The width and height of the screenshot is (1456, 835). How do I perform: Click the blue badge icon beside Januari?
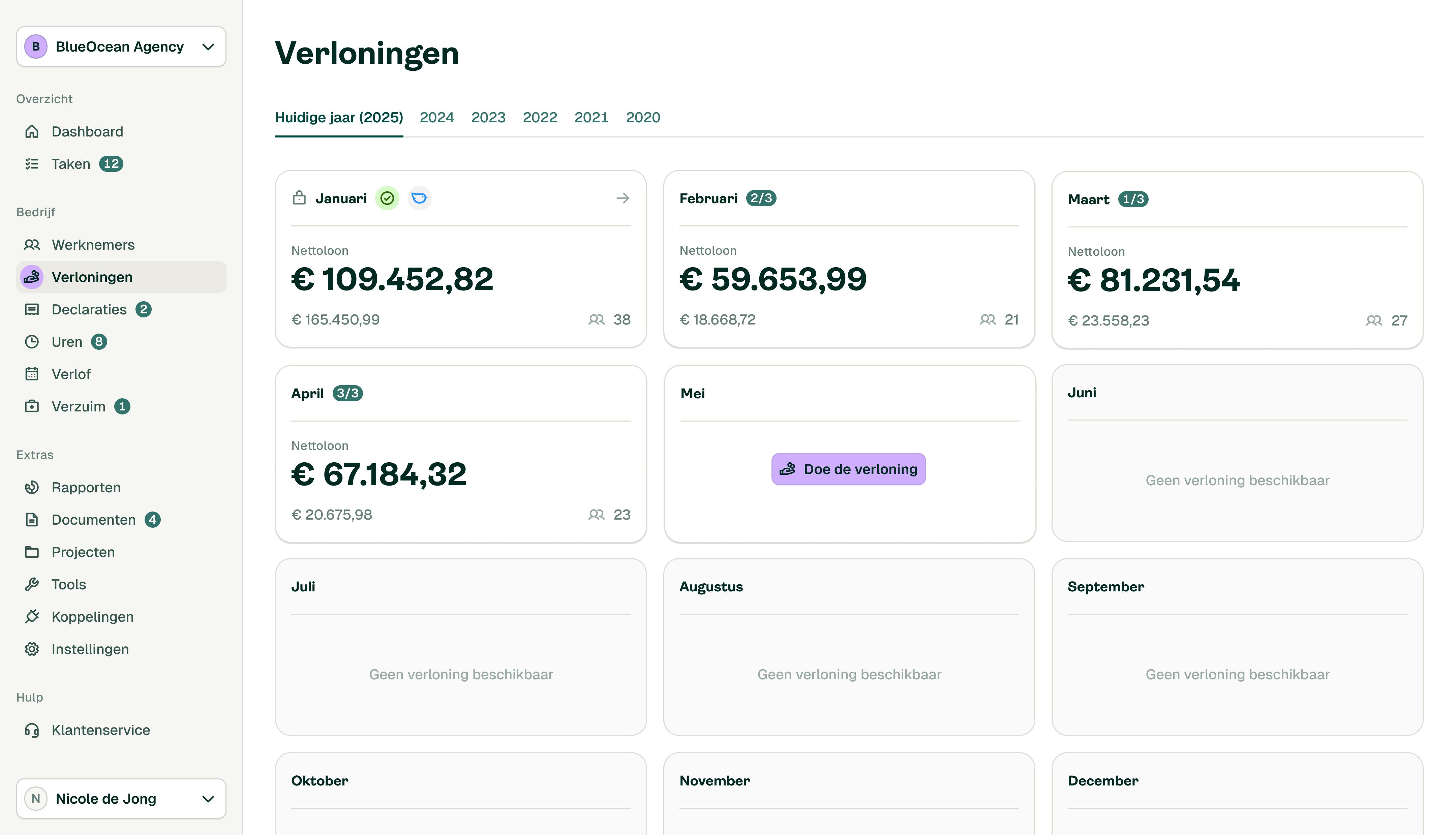click(419, 198)
